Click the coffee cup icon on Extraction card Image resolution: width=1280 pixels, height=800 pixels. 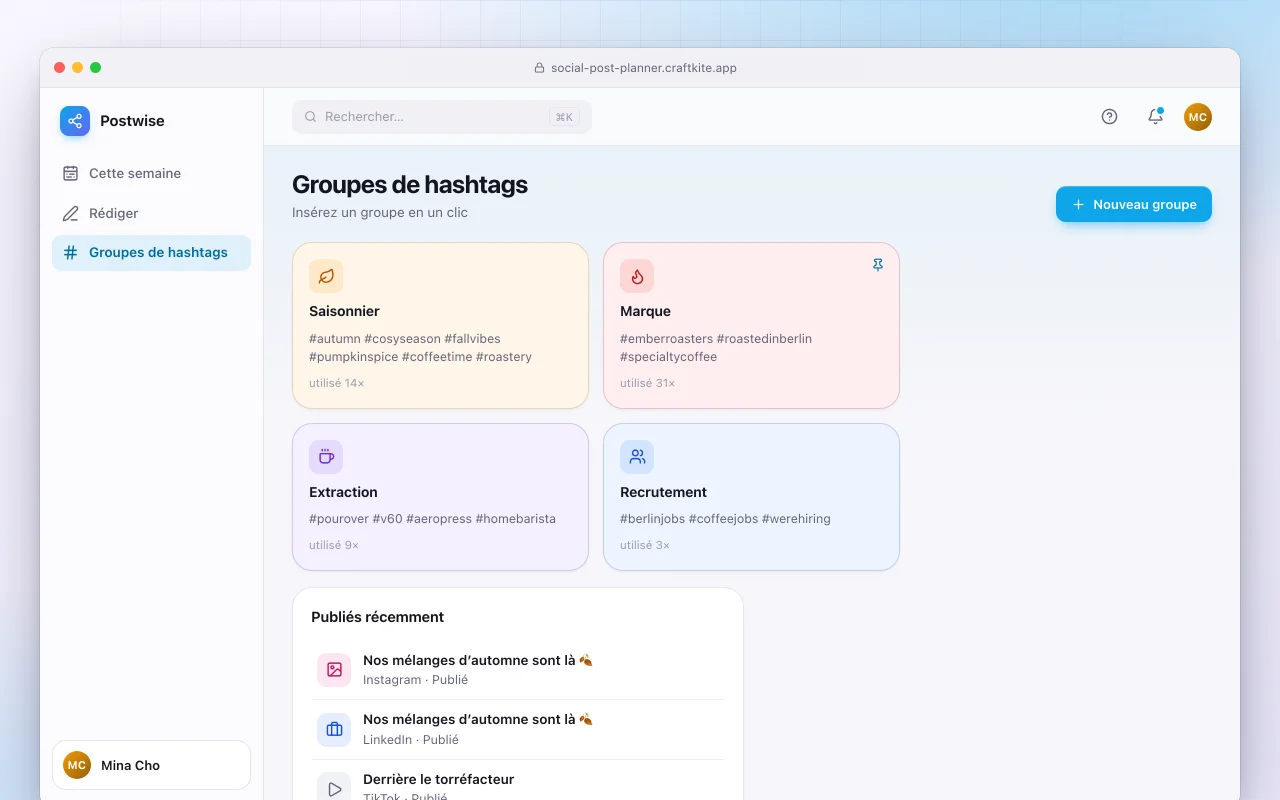pyautogui.click(x=326, y=457)
